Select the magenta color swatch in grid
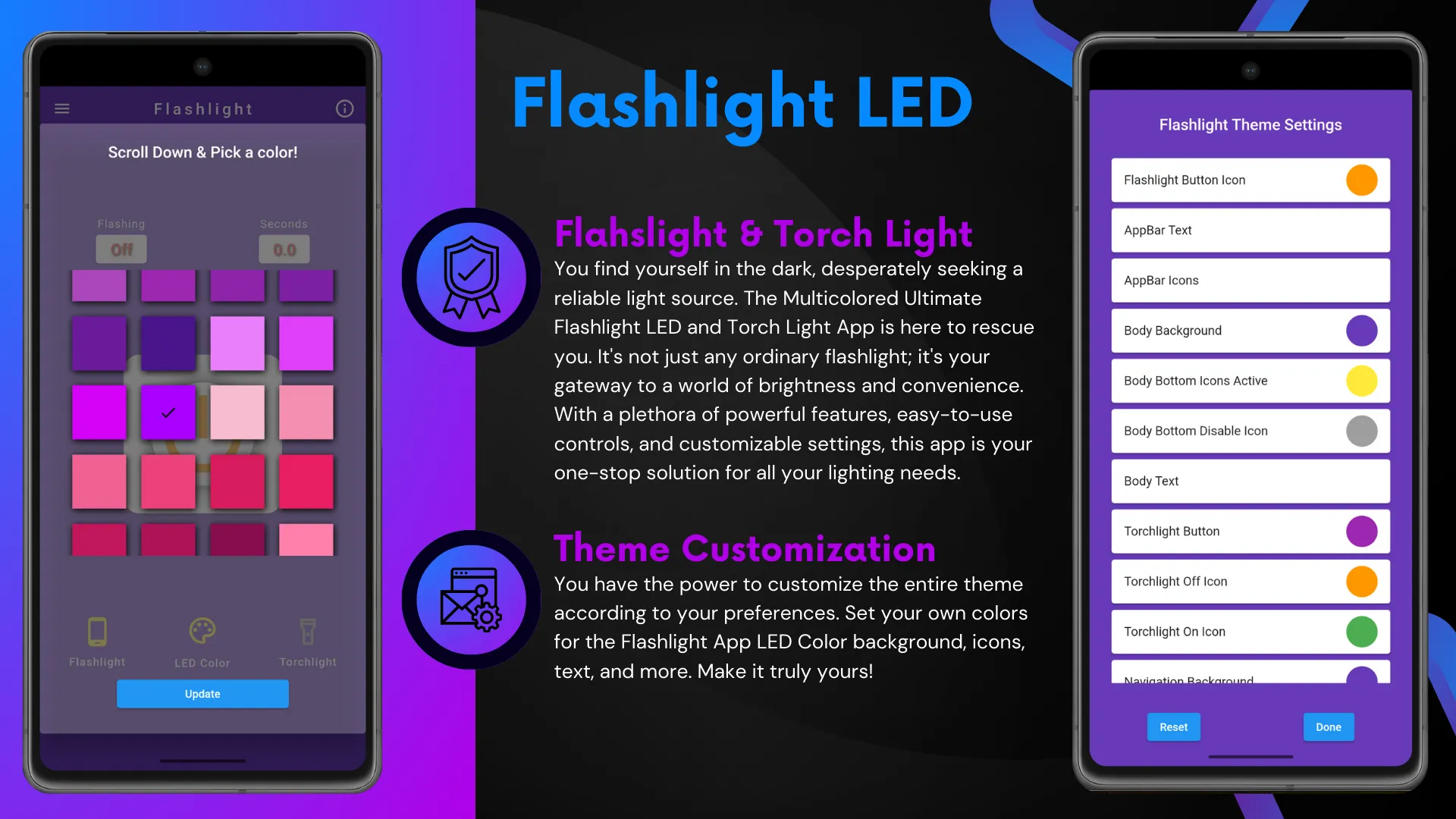This screenshot has height=819, width=1456. tap(98, 411)
